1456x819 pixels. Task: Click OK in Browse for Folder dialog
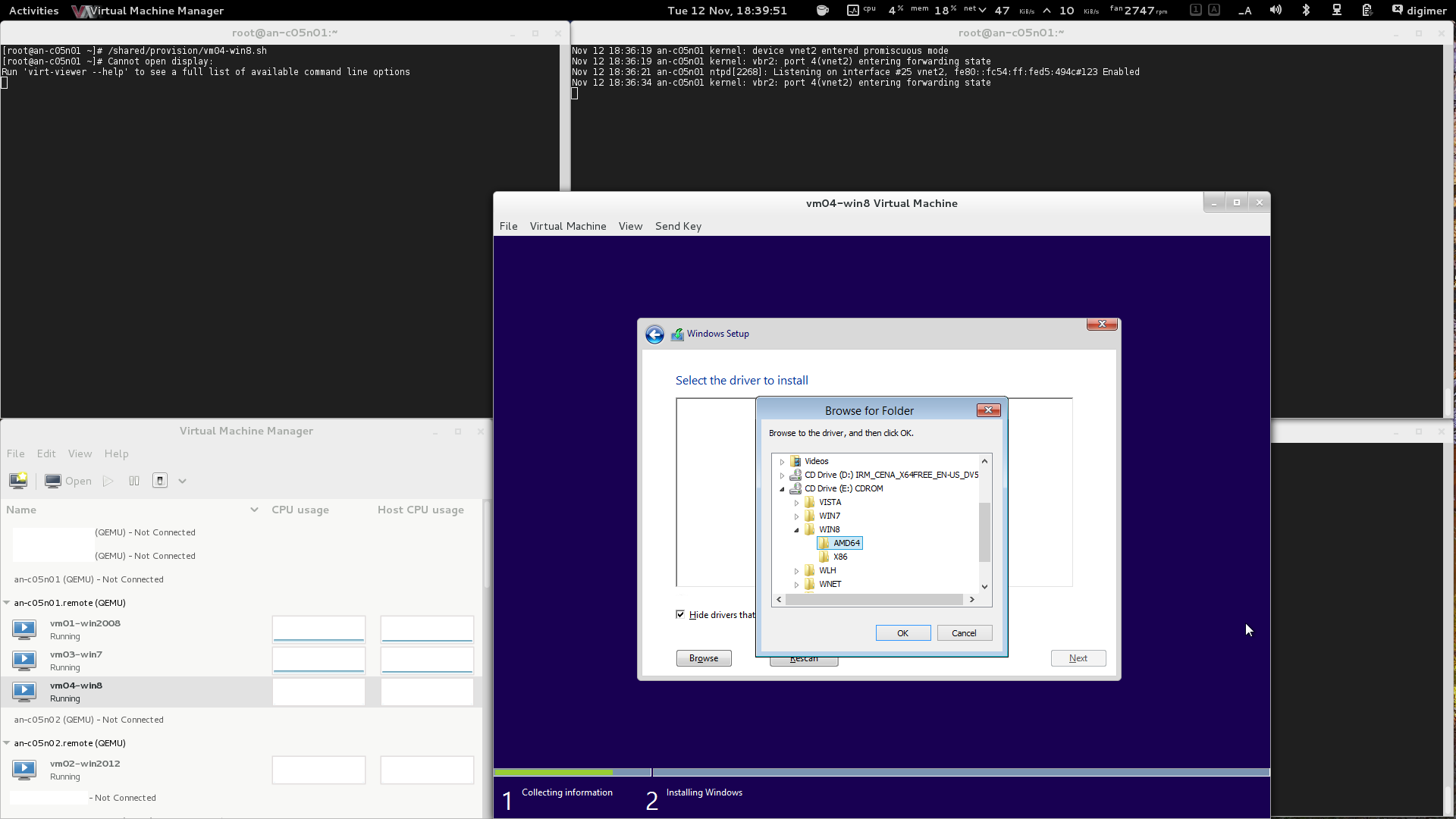tap(903, 633)
